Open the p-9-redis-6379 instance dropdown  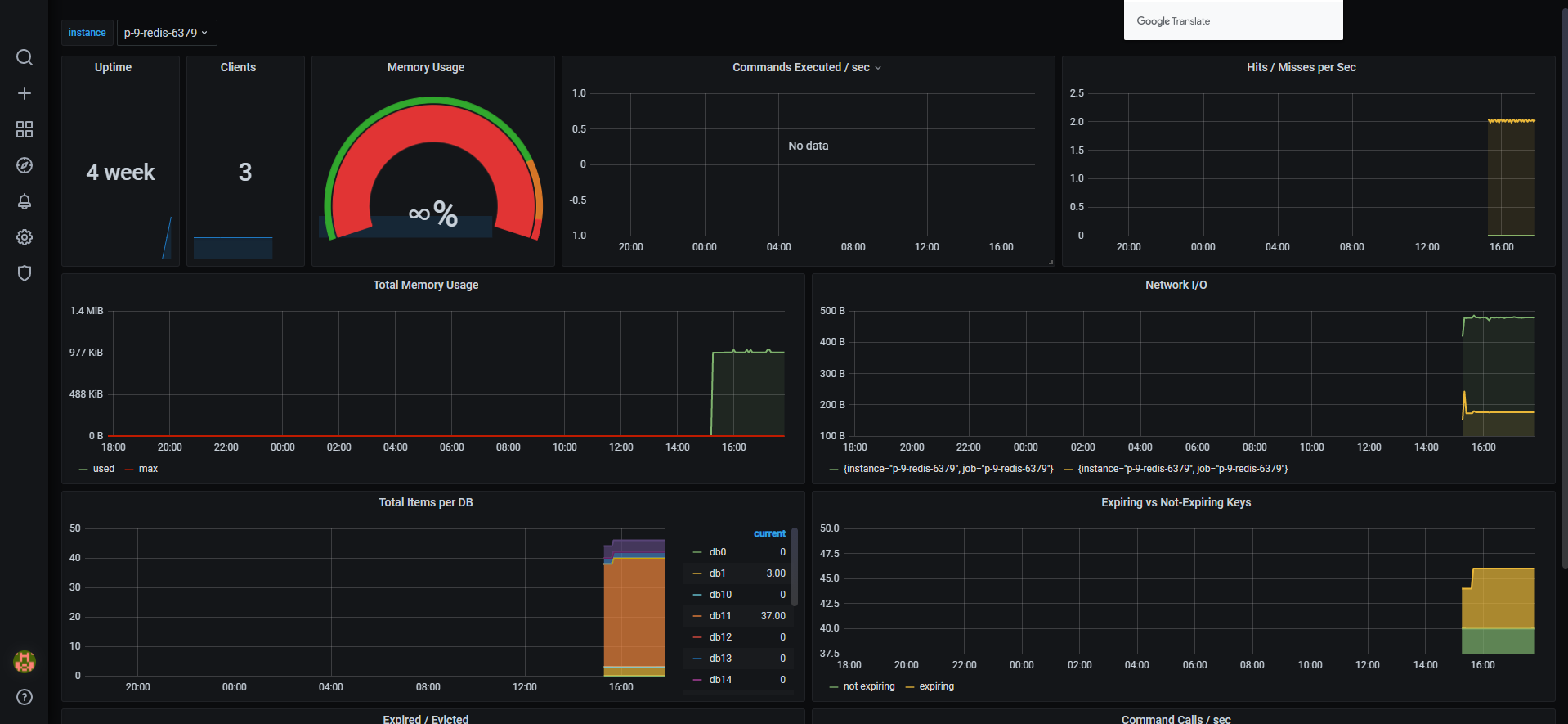coord(166,33)
